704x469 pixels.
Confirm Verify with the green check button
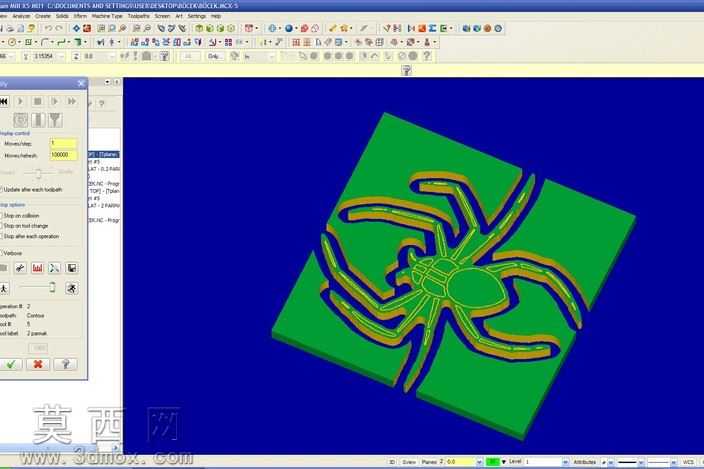[10, 364]
